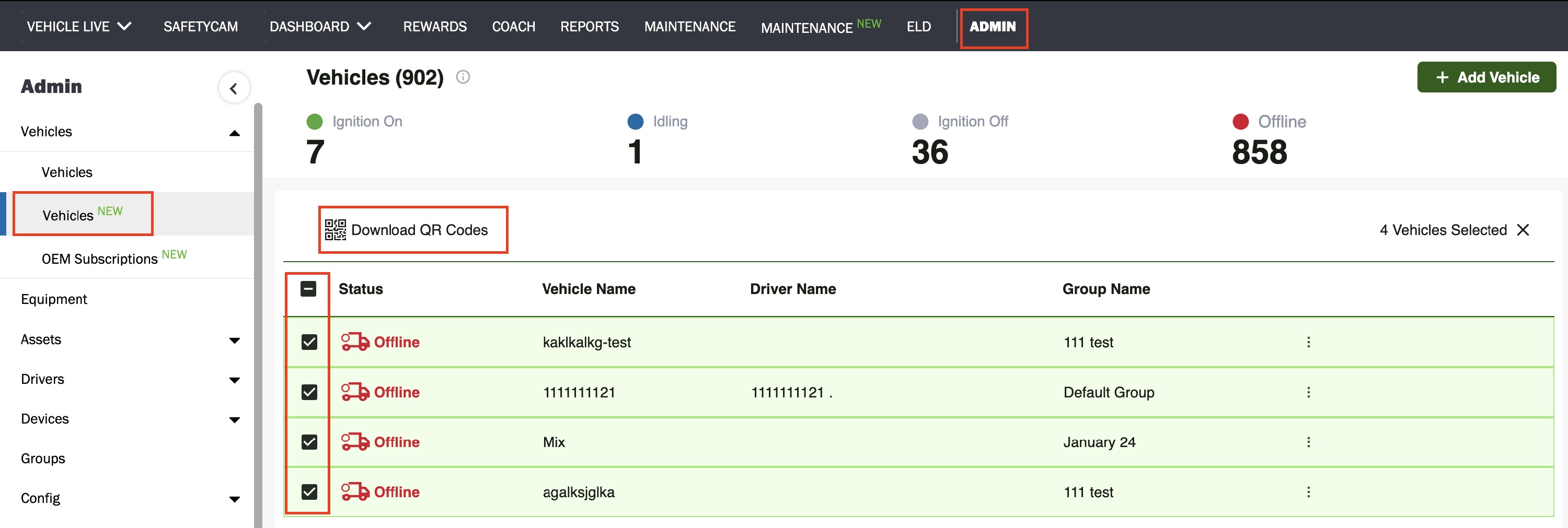Switch to the COACH tab

pos(514,26)
